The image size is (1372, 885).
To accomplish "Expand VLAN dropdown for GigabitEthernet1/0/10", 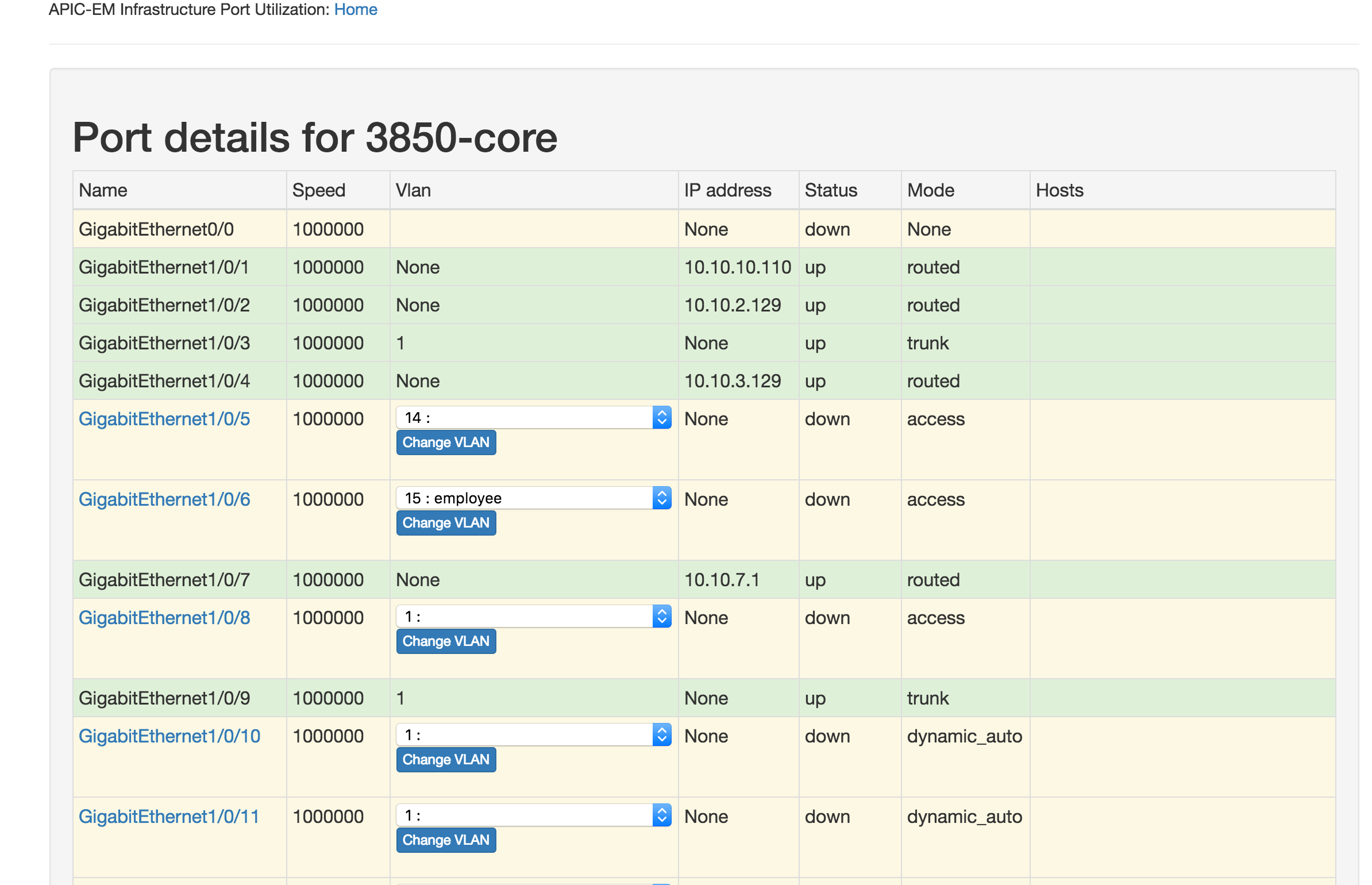I will [x=534, y=735].
